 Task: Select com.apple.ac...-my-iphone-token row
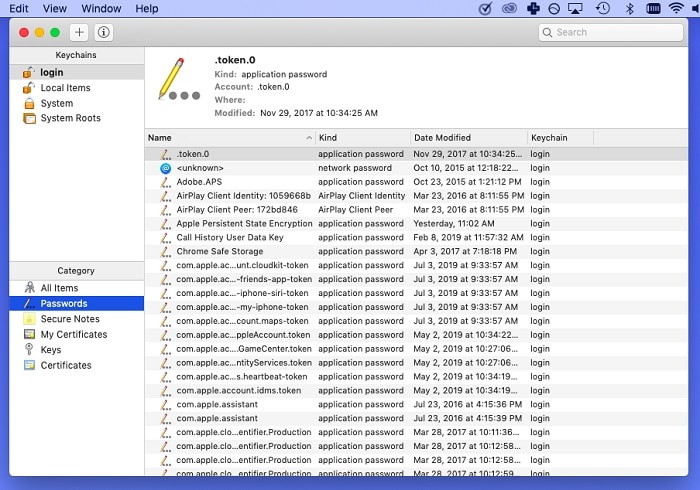(x=416, y=307)
